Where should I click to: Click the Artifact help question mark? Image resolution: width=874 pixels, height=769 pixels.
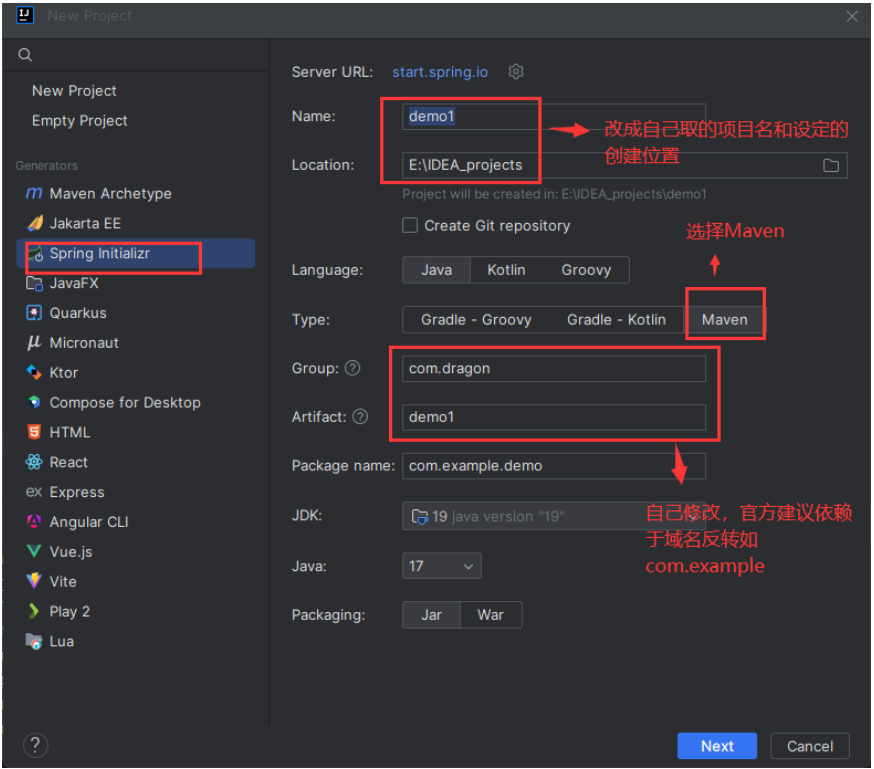point(360,416)
